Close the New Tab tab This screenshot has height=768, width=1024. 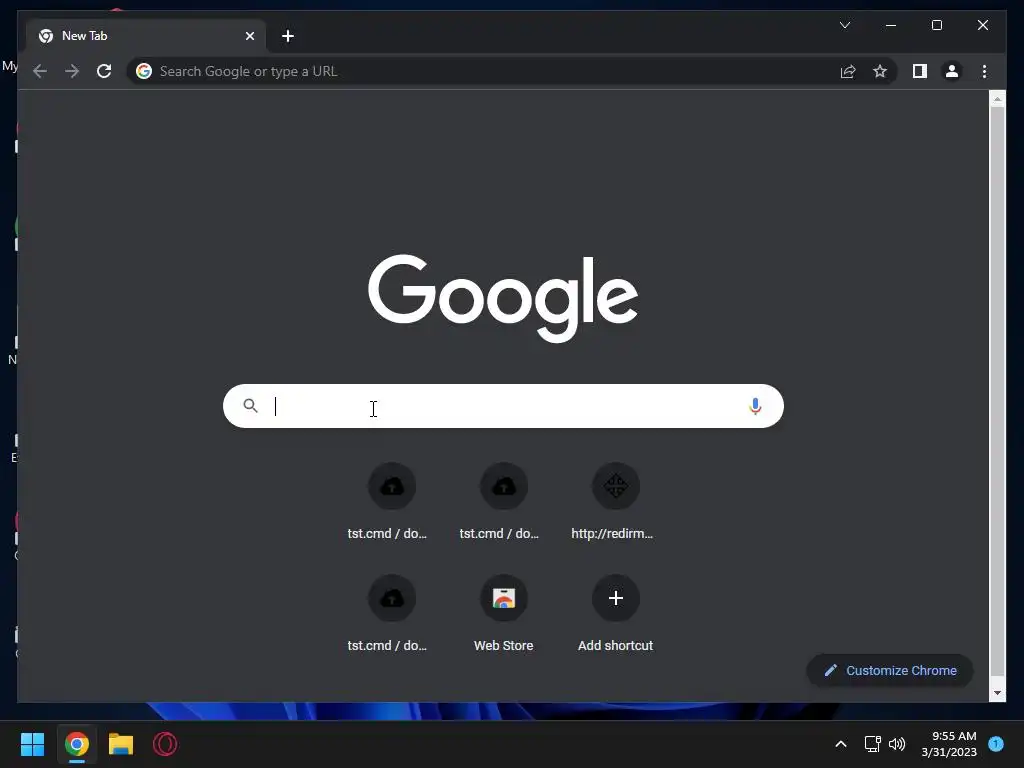point(249,36)
